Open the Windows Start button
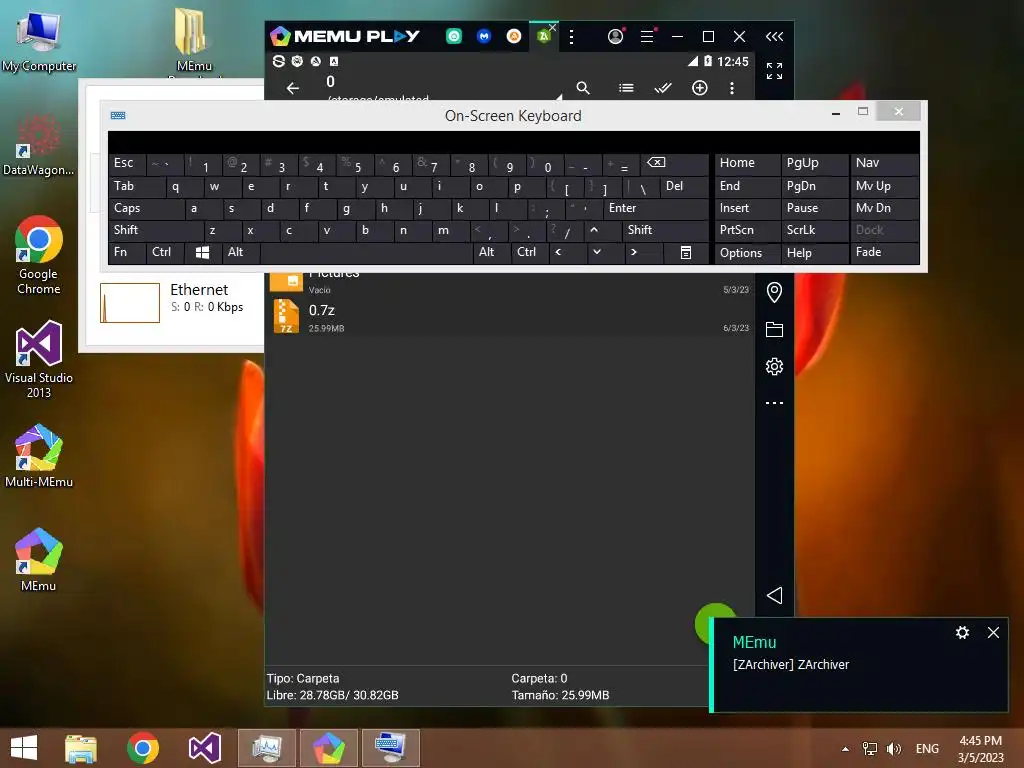Image resolution: width=1024 pixels, height=768 pixels. [x=24, y=748]
